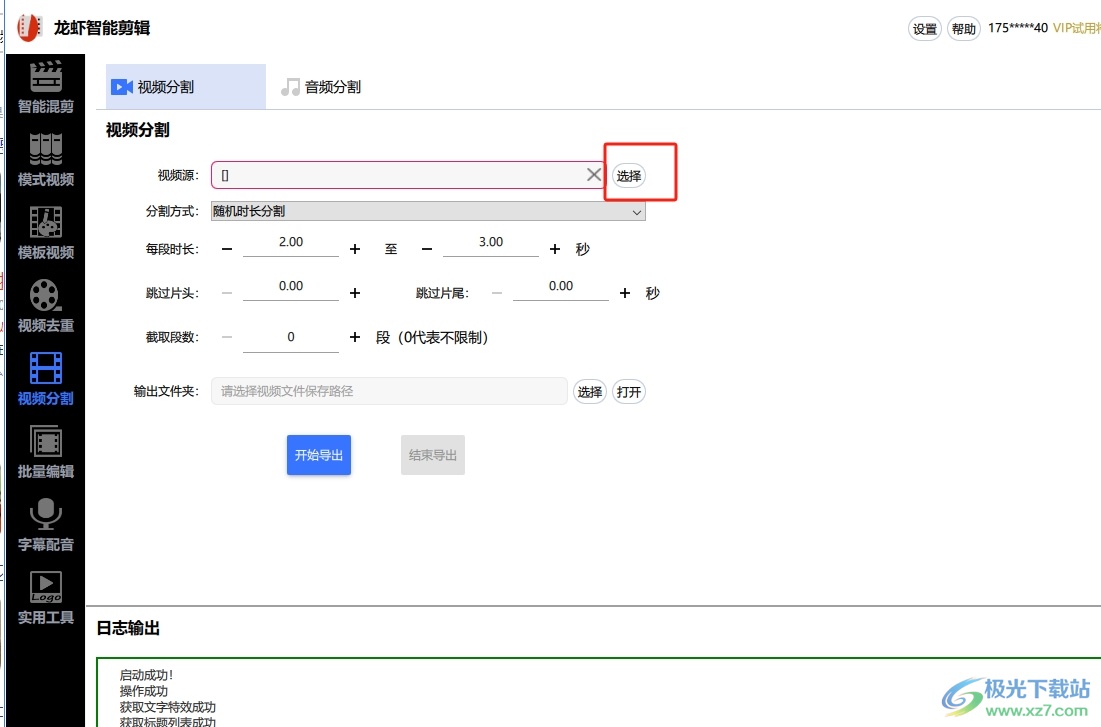Viewport: 1101px width, 727px height.
Task: Clear the 视频源 field with X icon
Action: tap(594, 175)
